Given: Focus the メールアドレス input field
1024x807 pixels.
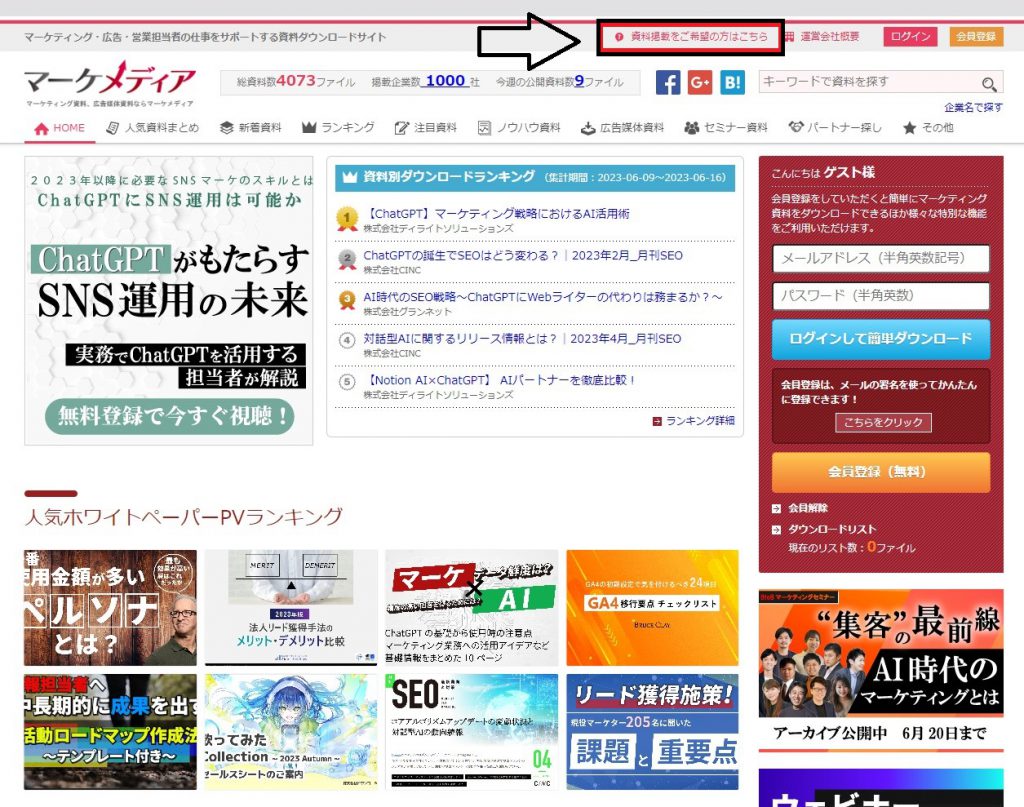Looking at the screenshot, I should click(x=881, y=258).
